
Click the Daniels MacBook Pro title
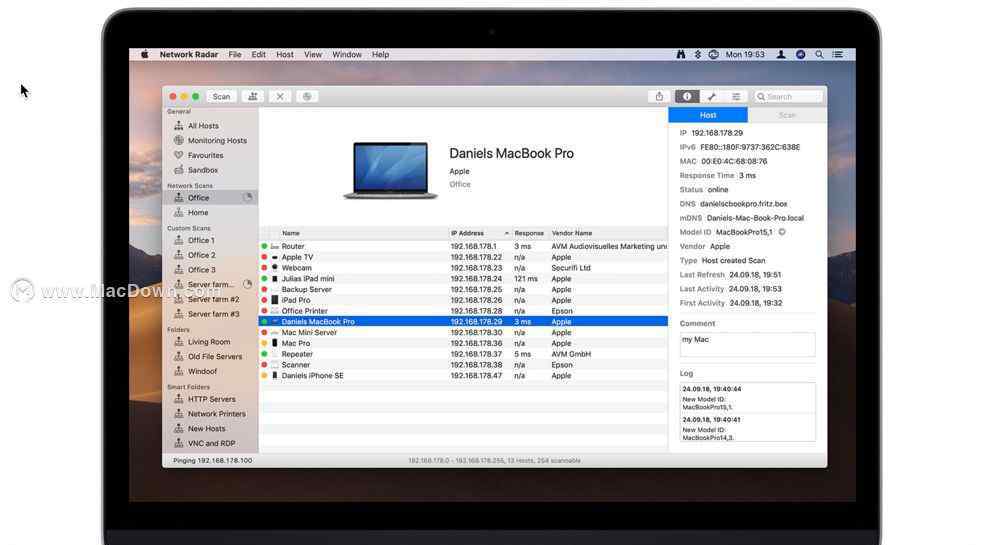[511, 153]
